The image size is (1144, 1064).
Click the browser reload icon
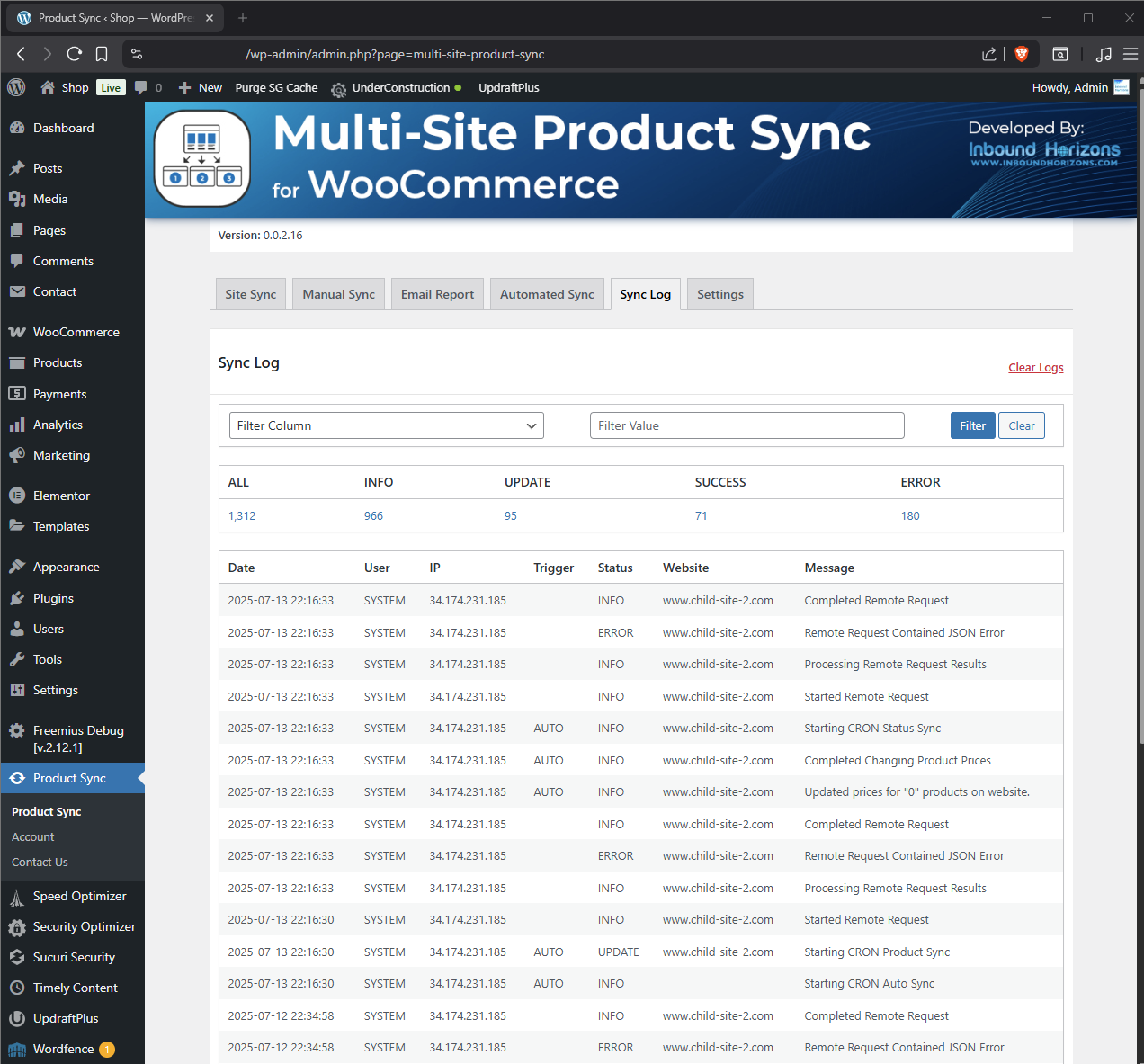[75, 54]
